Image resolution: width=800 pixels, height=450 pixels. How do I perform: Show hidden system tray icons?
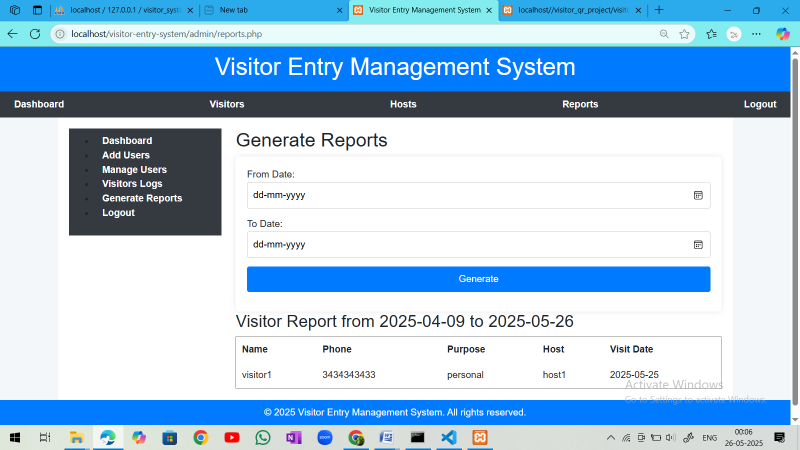click(611, 438)
